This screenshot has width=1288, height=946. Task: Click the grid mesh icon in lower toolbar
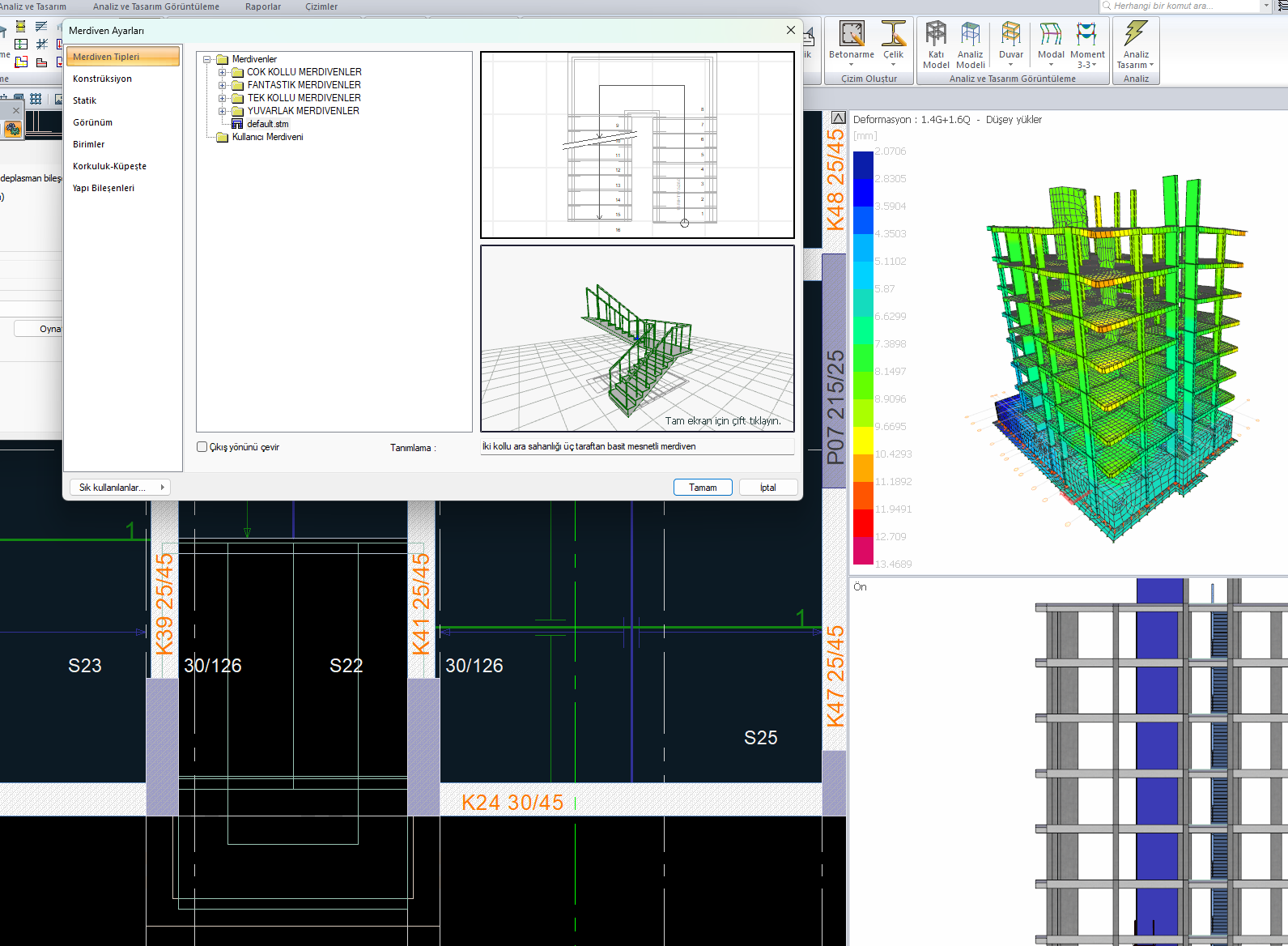click(36, 99)
